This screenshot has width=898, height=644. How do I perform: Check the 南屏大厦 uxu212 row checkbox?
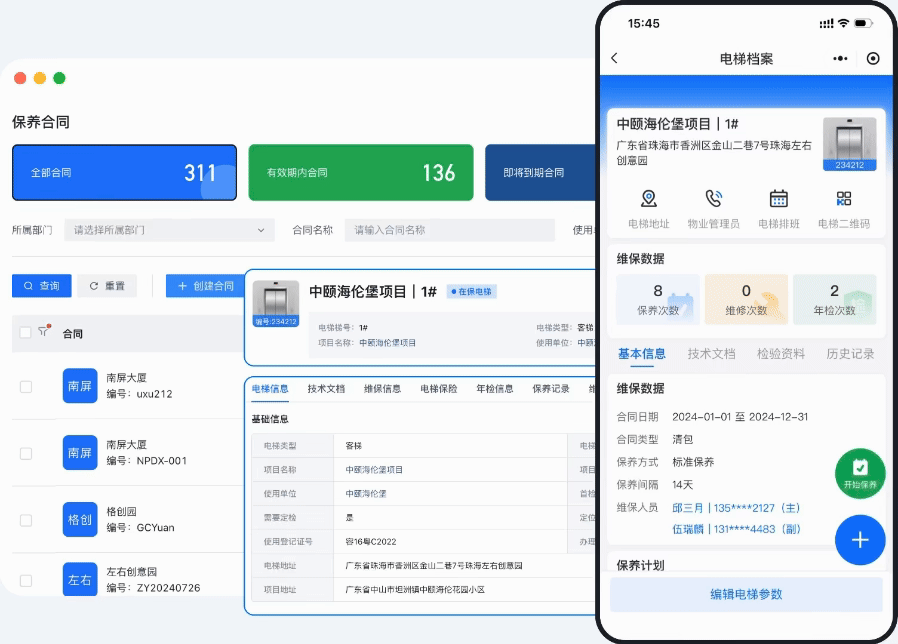[25, 387]
